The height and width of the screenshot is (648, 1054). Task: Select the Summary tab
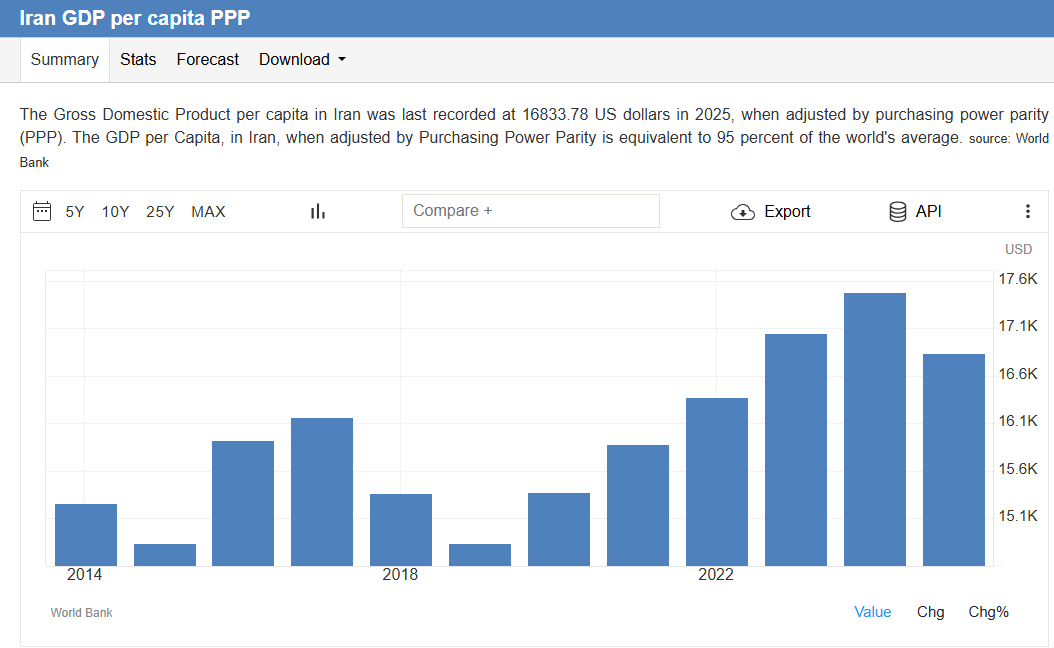65,59
